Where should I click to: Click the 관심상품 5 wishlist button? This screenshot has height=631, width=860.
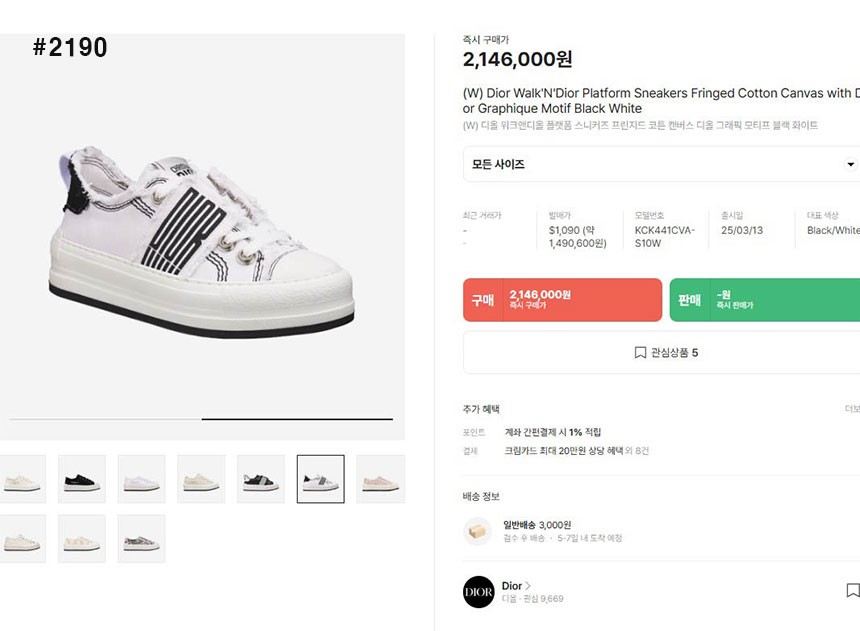click(666, 353)
